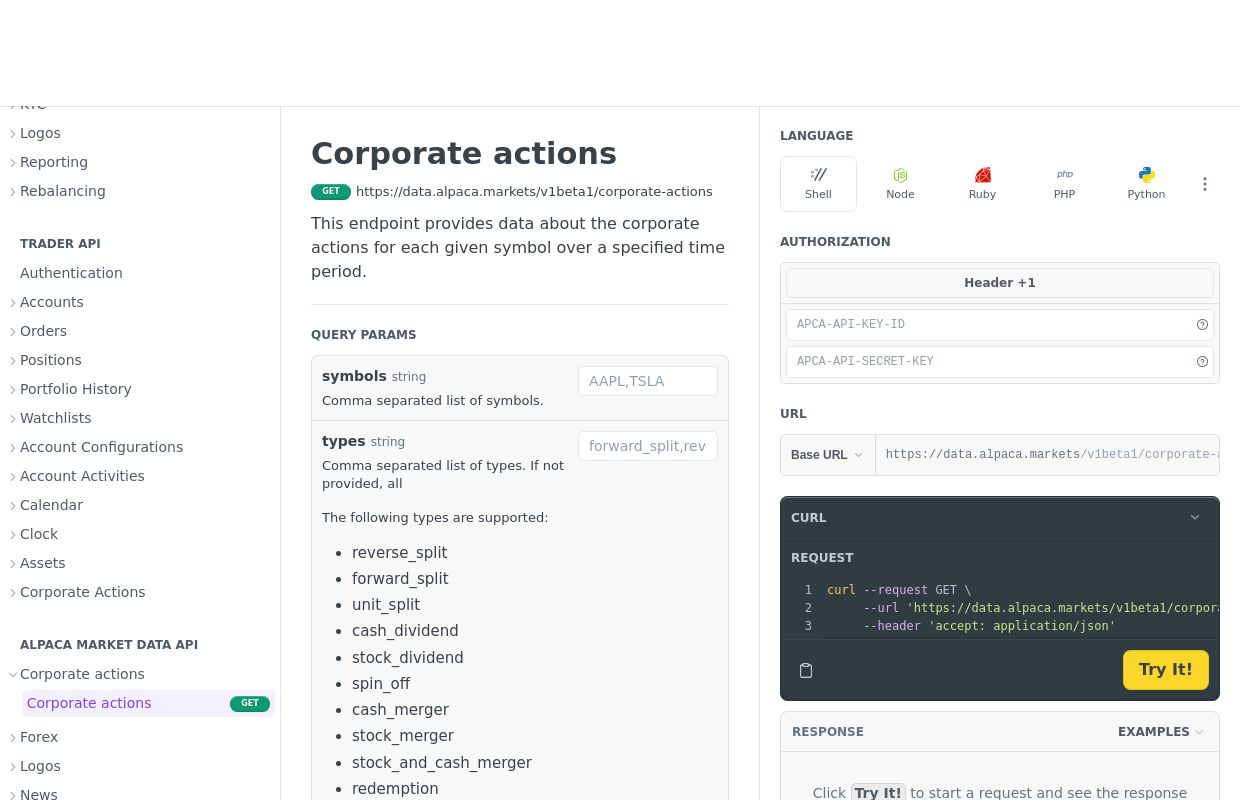
Task: Focus the symbols input field
Action: pos(648,381)
